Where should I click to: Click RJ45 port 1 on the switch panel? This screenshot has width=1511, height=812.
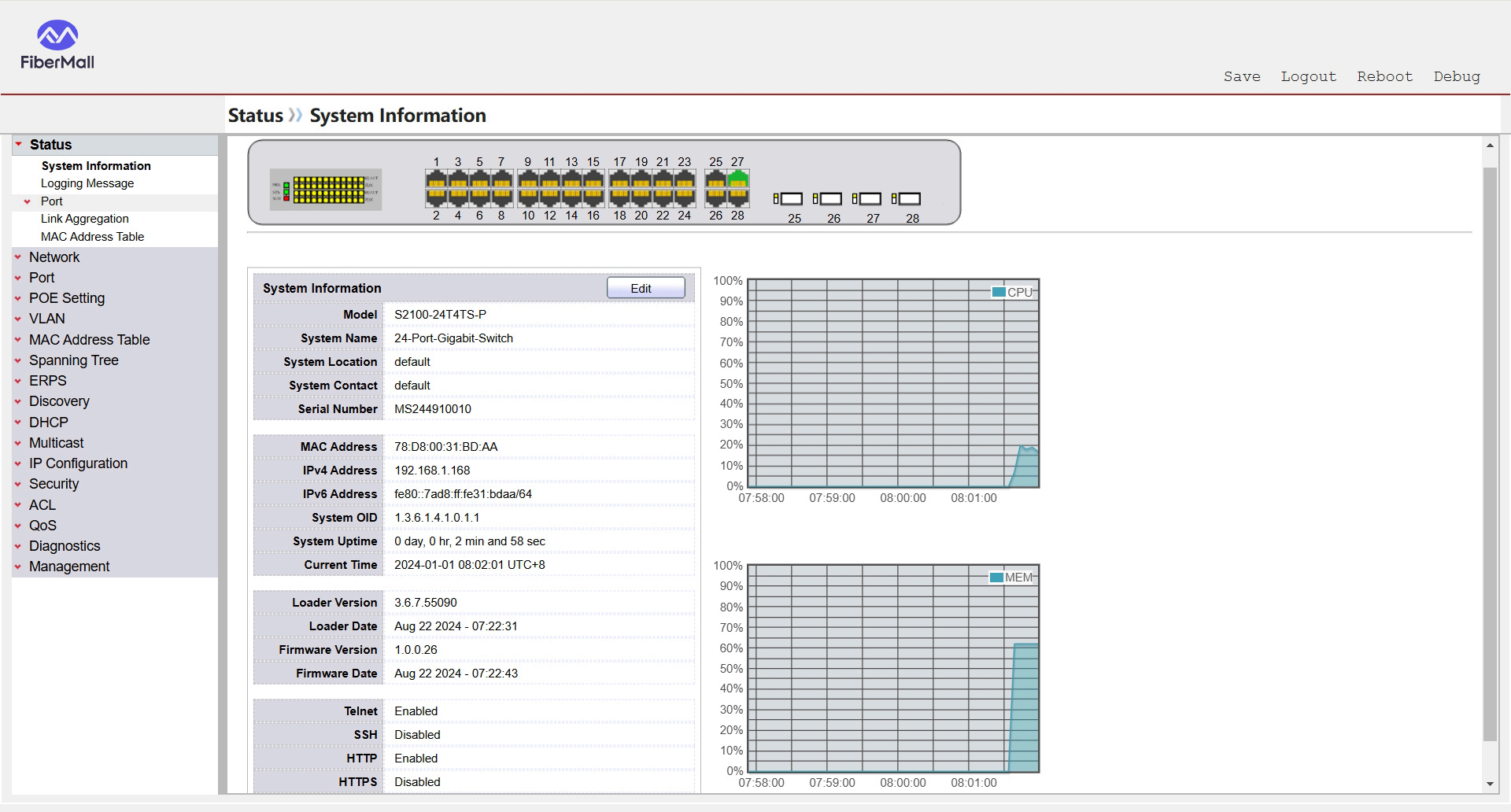[x=436, y=179]
